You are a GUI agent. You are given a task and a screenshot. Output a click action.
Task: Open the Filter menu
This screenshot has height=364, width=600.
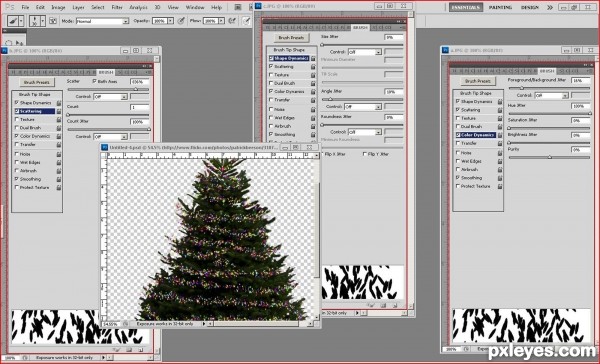pyautogui.click(x=117, y=7)
